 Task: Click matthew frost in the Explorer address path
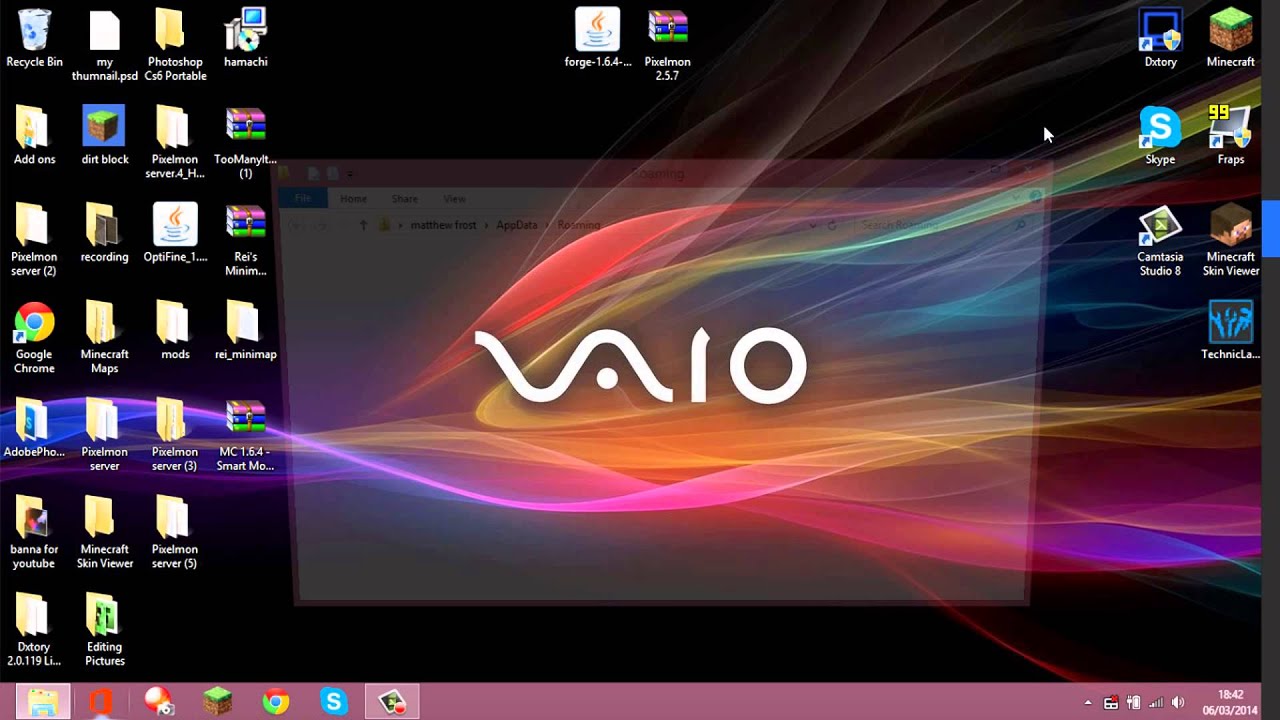point(443,225)
